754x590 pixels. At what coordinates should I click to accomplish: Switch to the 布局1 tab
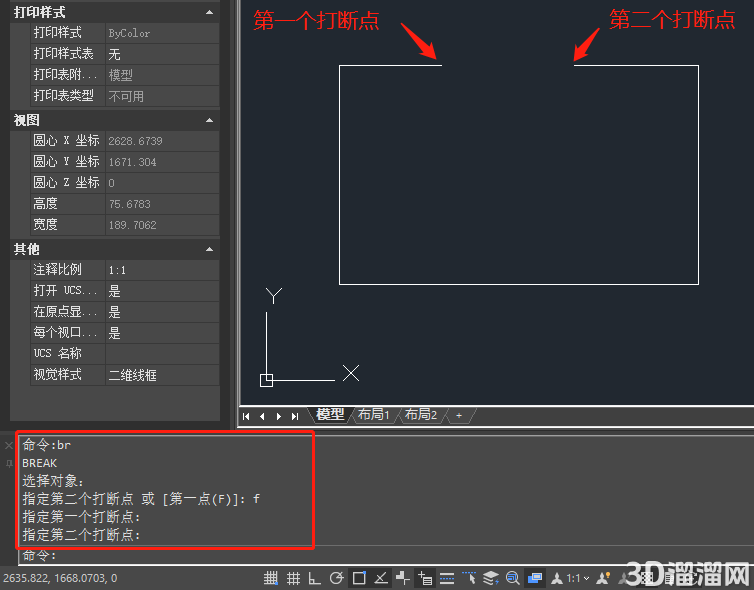[374, 414]
